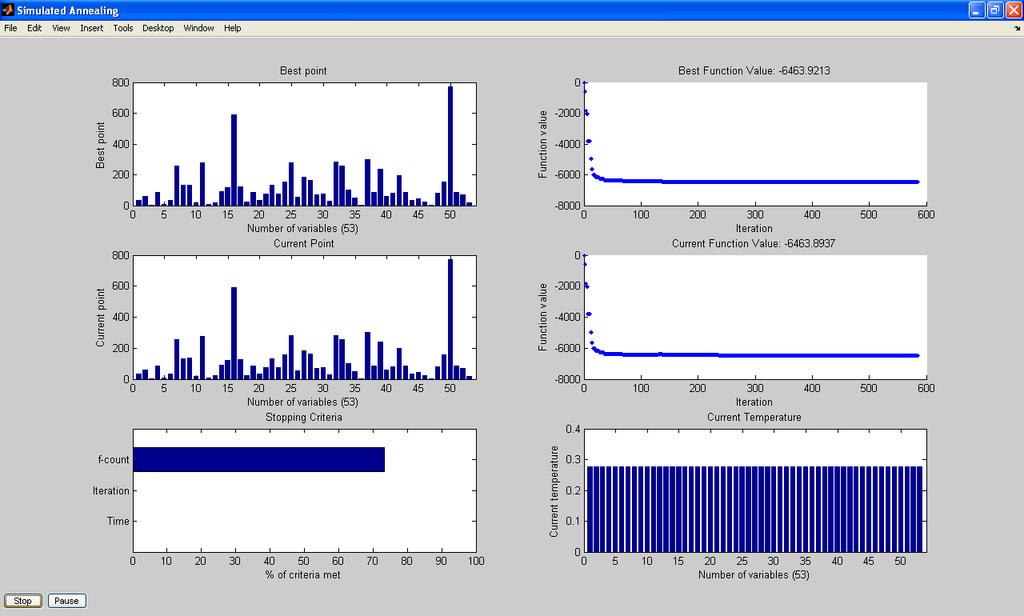The width and height of the screenshot is (1024, 616).
Task: Open the File menu
Action: pos(10,28)
